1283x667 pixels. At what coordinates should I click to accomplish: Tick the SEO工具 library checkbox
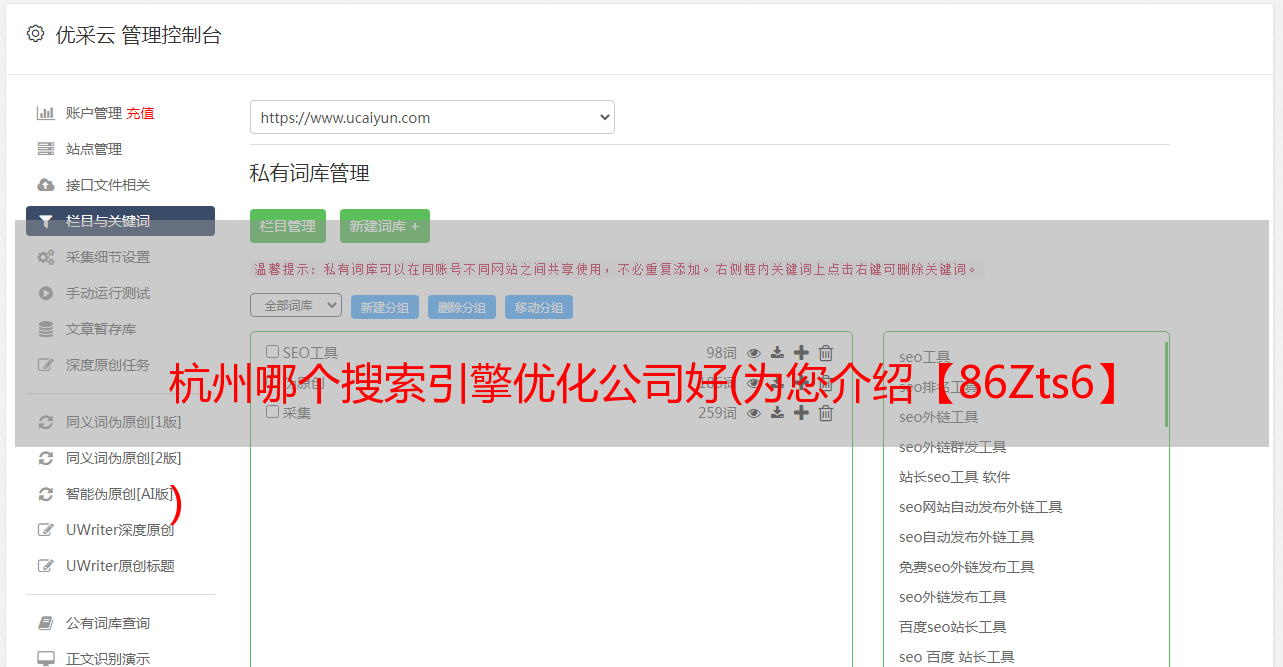click(x=272, y=352)
